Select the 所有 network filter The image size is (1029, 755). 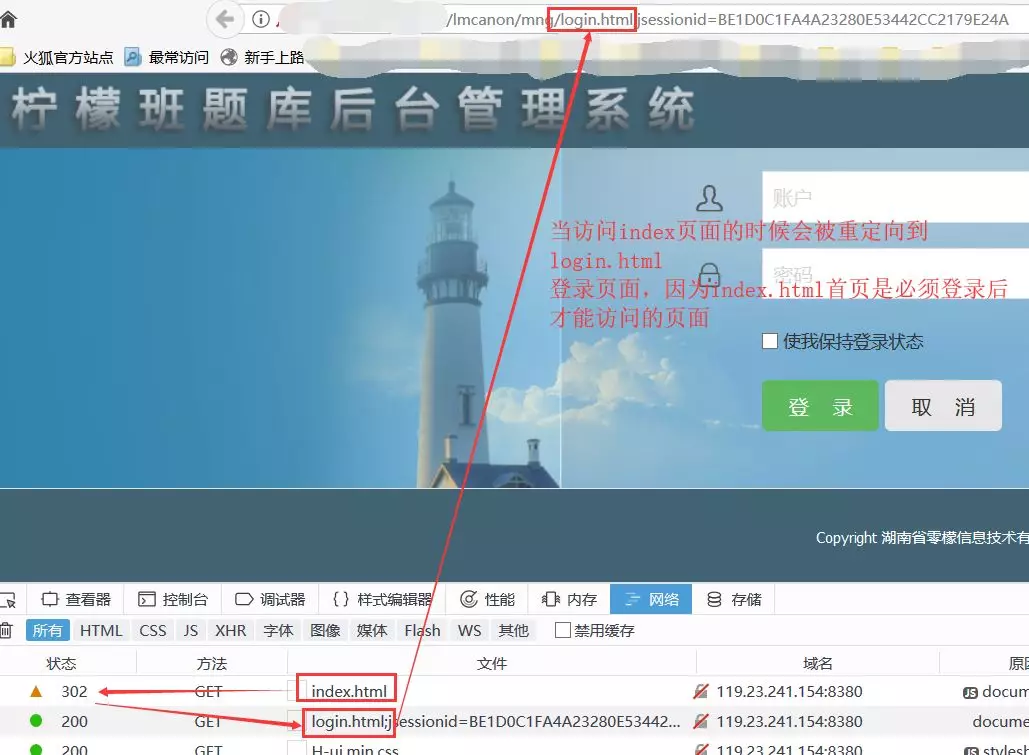(47, 630)
